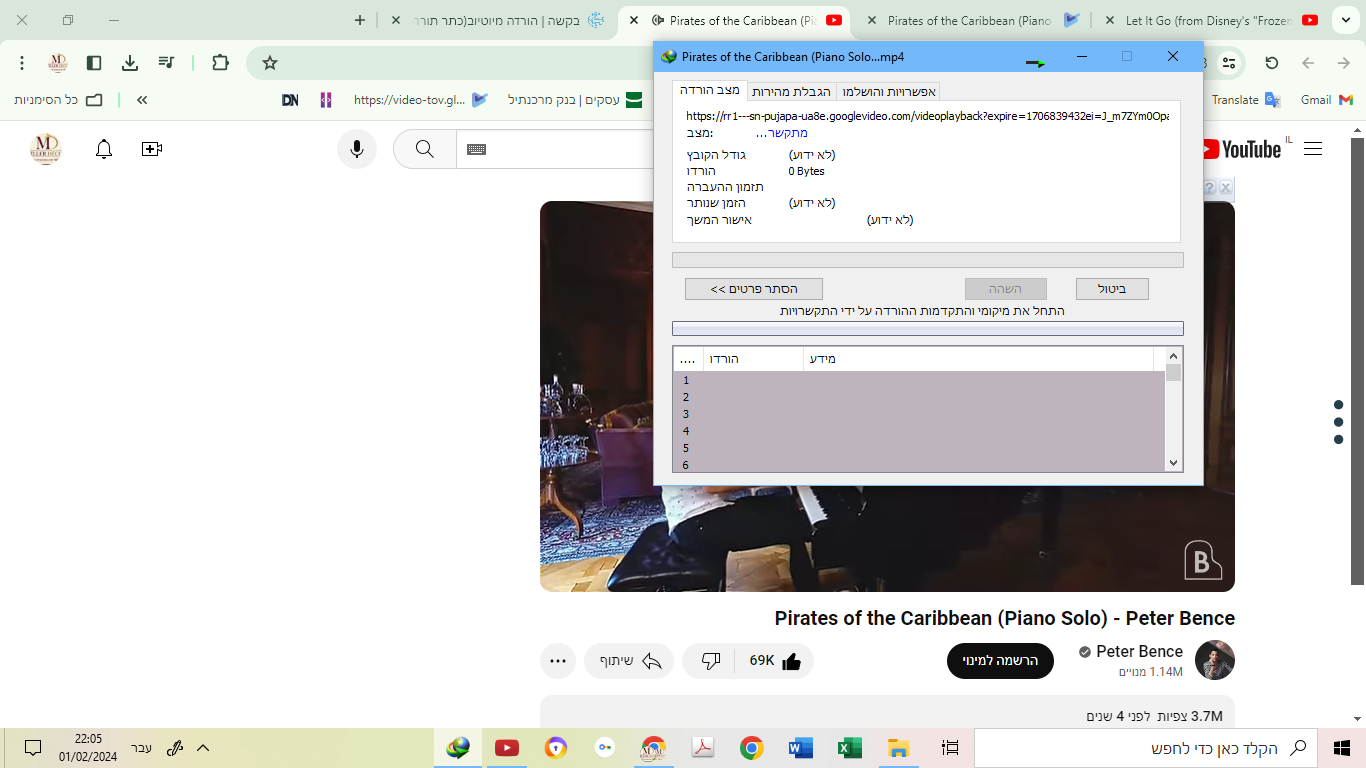Image resolution: width=1366 pixels, height=768 pixels.
Task: Click the main download progress bar
Action: [927, 260]
